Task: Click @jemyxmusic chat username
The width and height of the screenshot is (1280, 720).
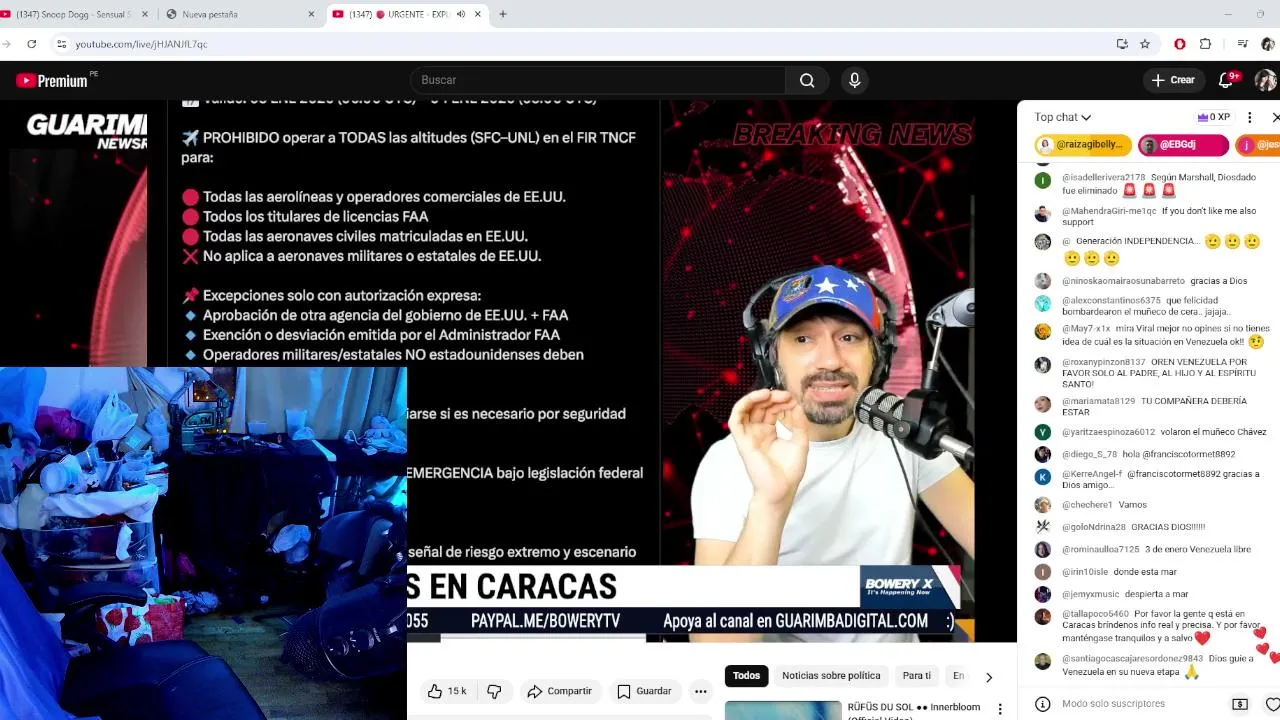Action: click(x=1090, y=594)
